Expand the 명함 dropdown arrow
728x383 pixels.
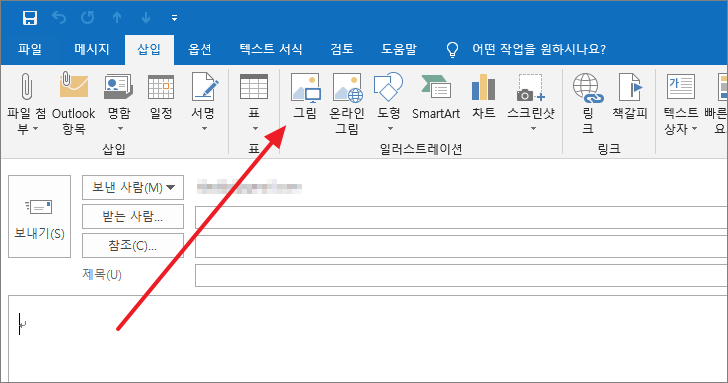point(120,129)
